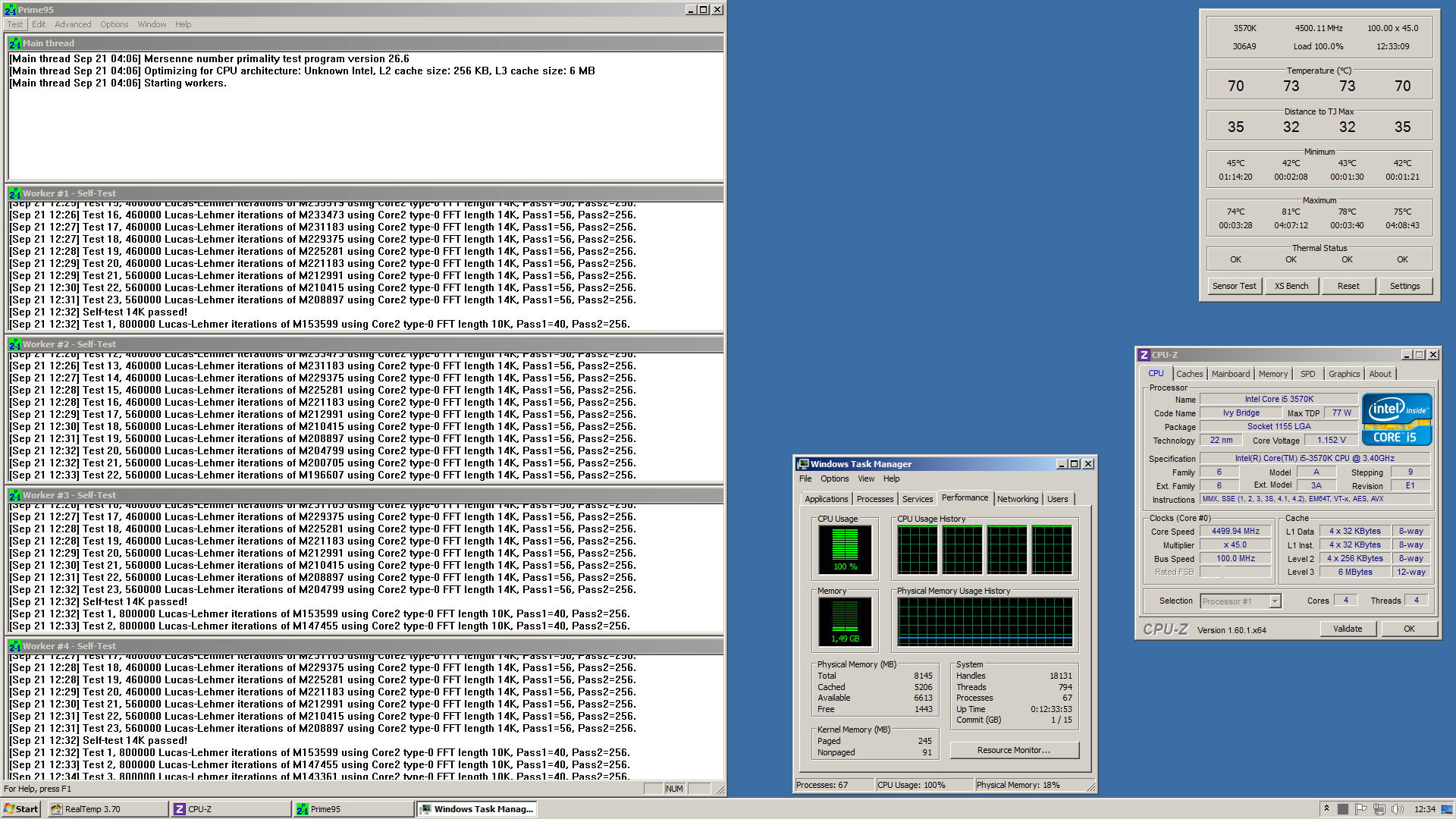This screenshot has height=819, width=1456.
Task: Click the Core Voltage 1.152 V field
Action: tap(1332, 441)
